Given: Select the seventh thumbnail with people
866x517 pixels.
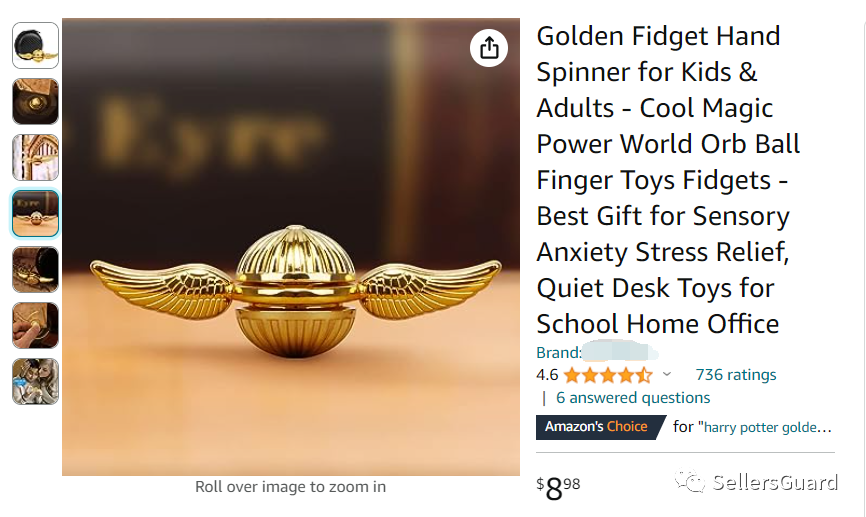Looking at the screenshot, I should [x=35, y=382].
